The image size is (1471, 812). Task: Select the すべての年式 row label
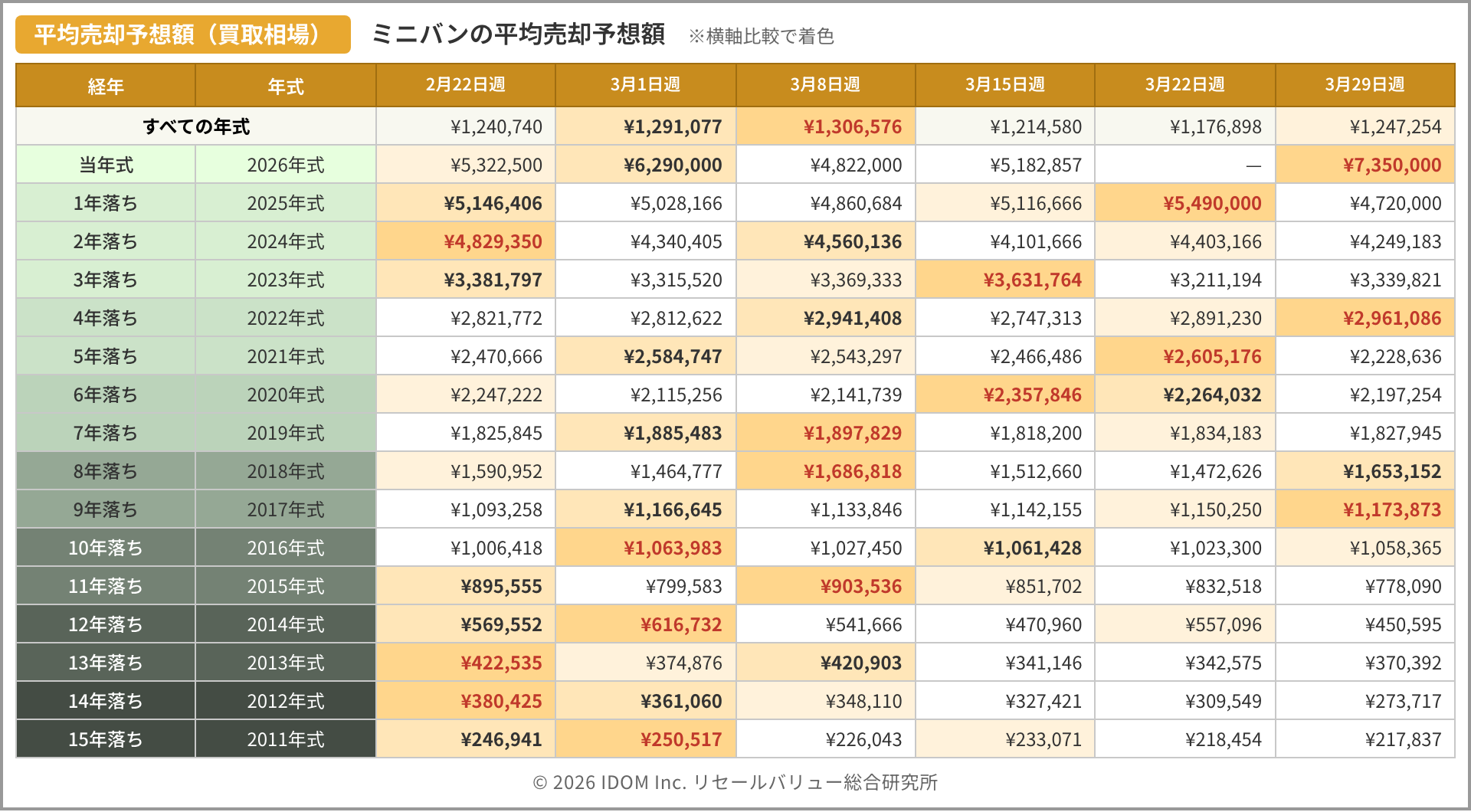point(196,126)
